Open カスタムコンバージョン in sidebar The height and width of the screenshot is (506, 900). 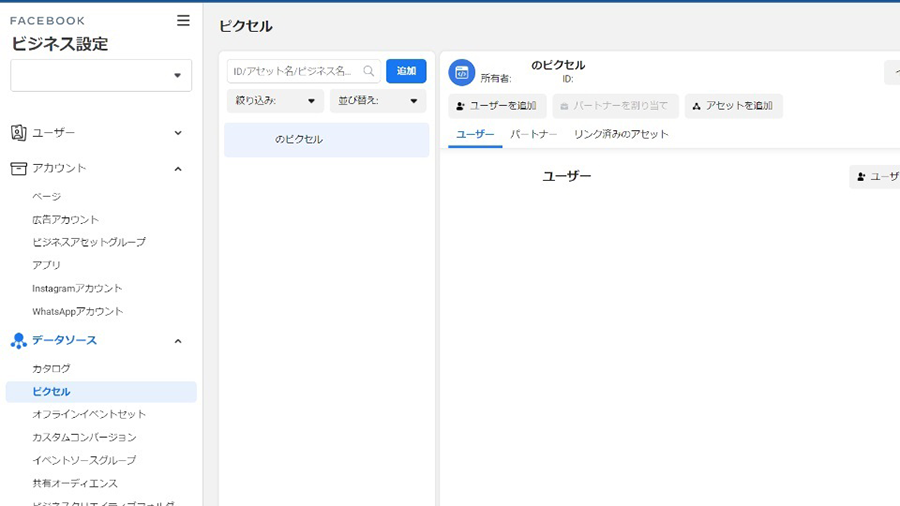pyautogui.click(x=84, y=437)
